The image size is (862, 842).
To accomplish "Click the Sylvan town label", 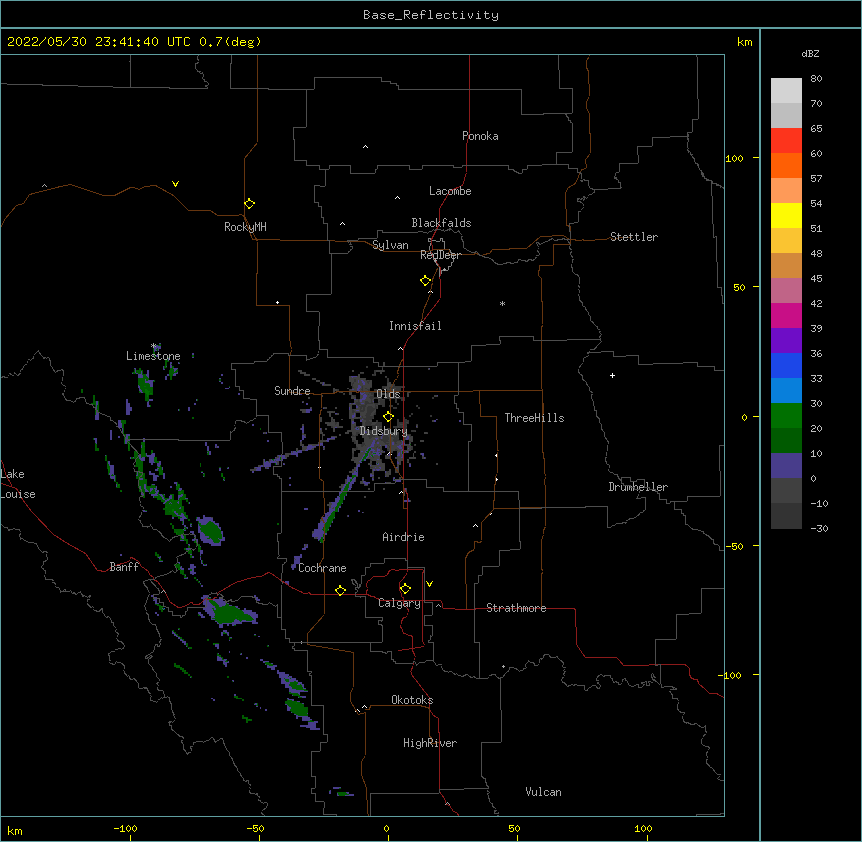I will pos(390,245).
